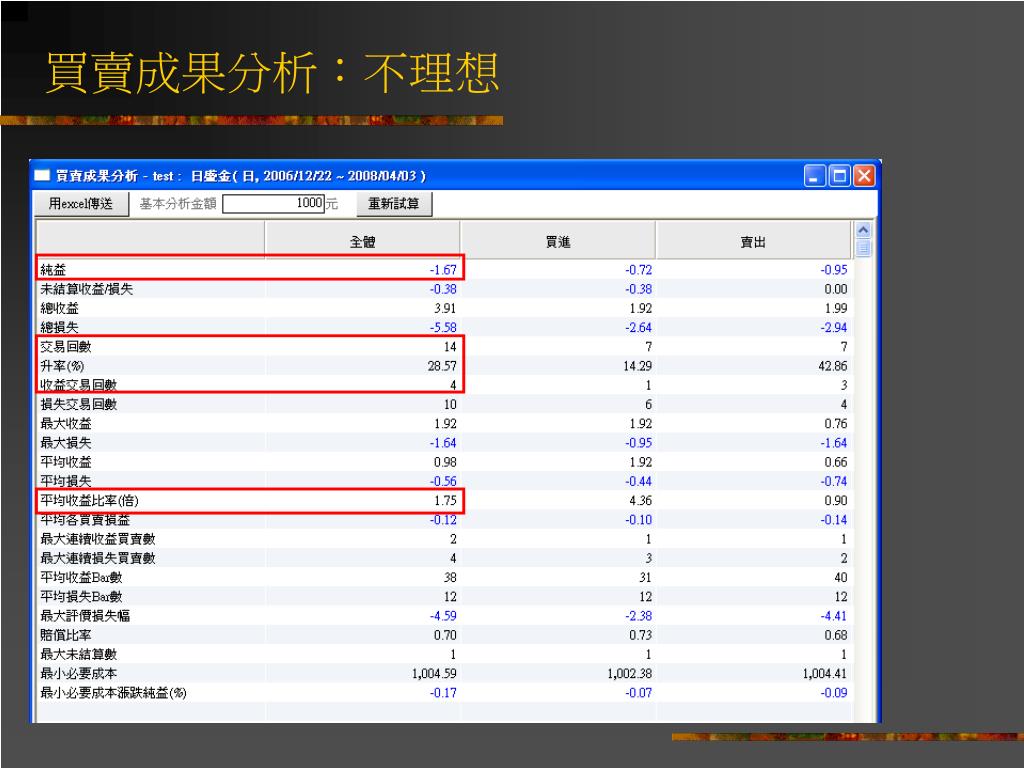1024x768 pixels.
Task: Click the 平均收益Bar數 overall value 38
Action: (x=450, y=577)
